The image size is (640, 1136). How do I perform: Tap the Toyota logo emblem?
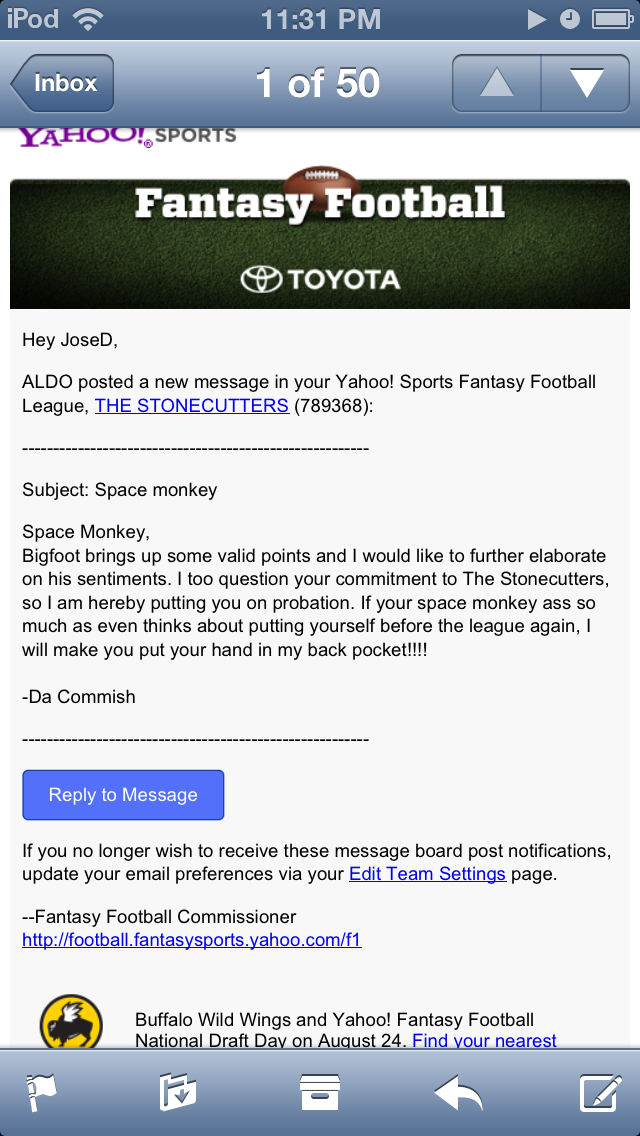261,280
